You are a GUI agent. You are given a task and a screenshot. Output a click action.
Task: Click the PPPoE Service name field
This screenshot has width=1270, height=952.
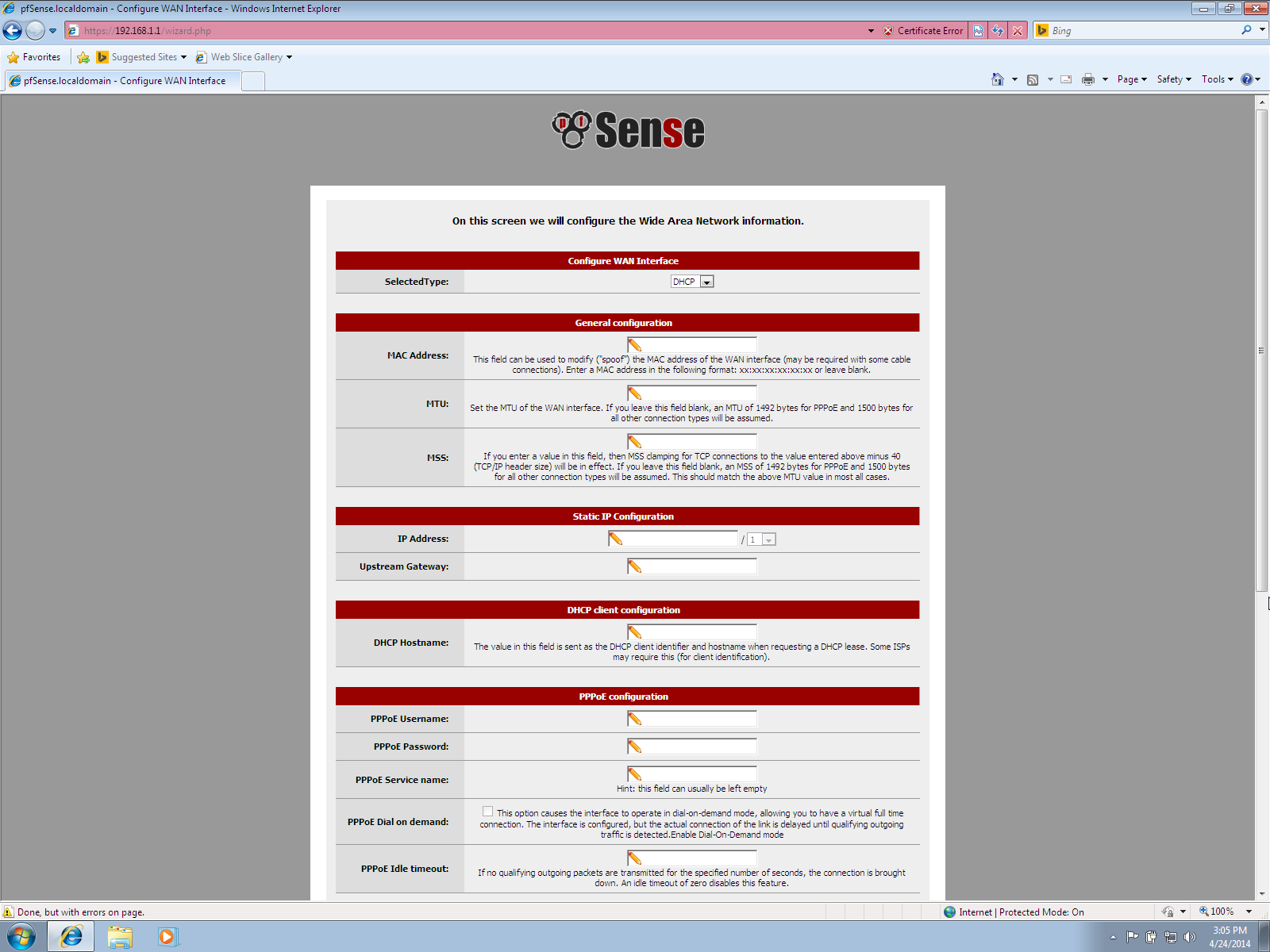pyautogui.click(x=692, y=774)
